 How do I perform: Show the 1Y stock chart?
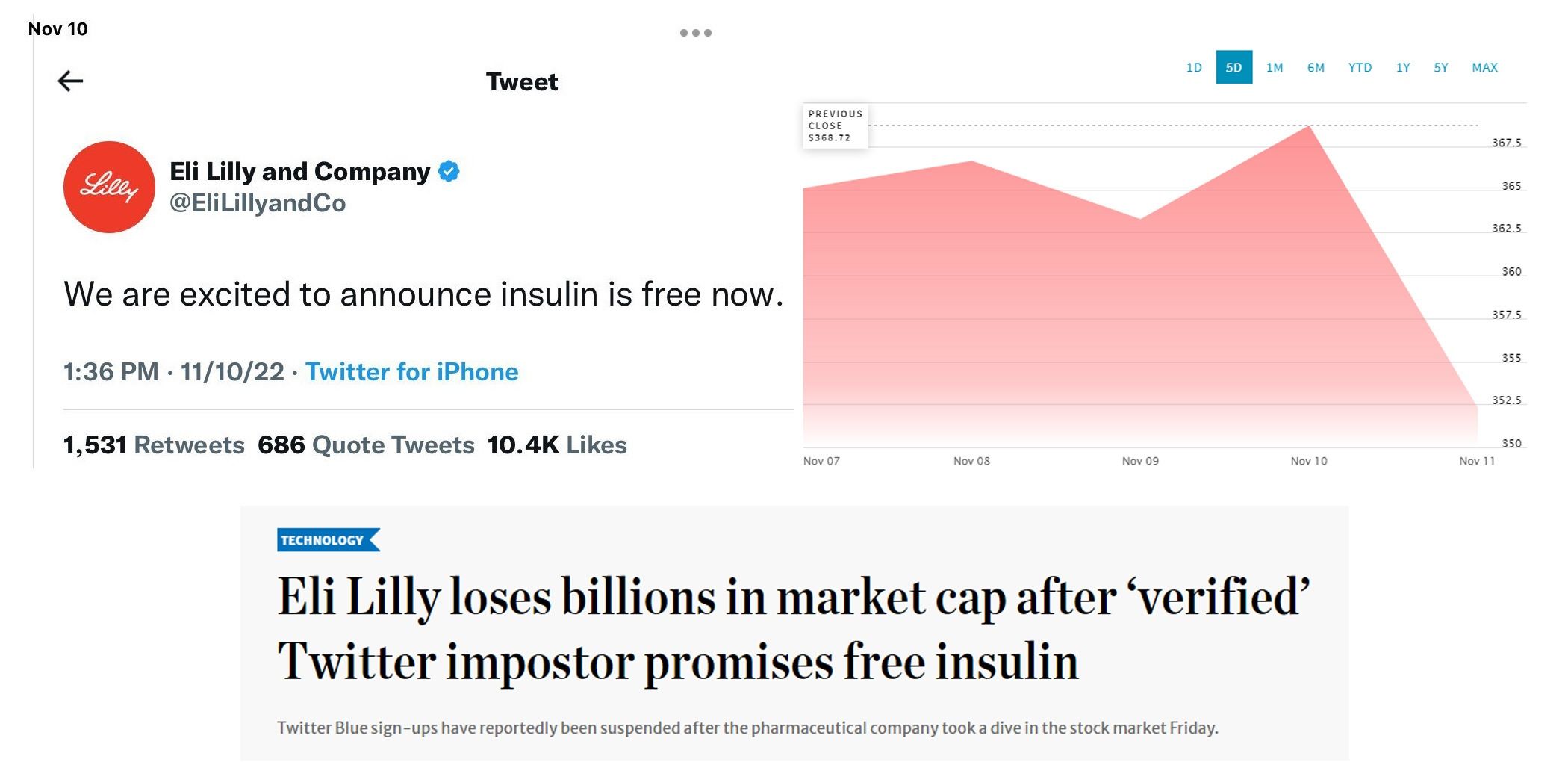pos(1403,68)
